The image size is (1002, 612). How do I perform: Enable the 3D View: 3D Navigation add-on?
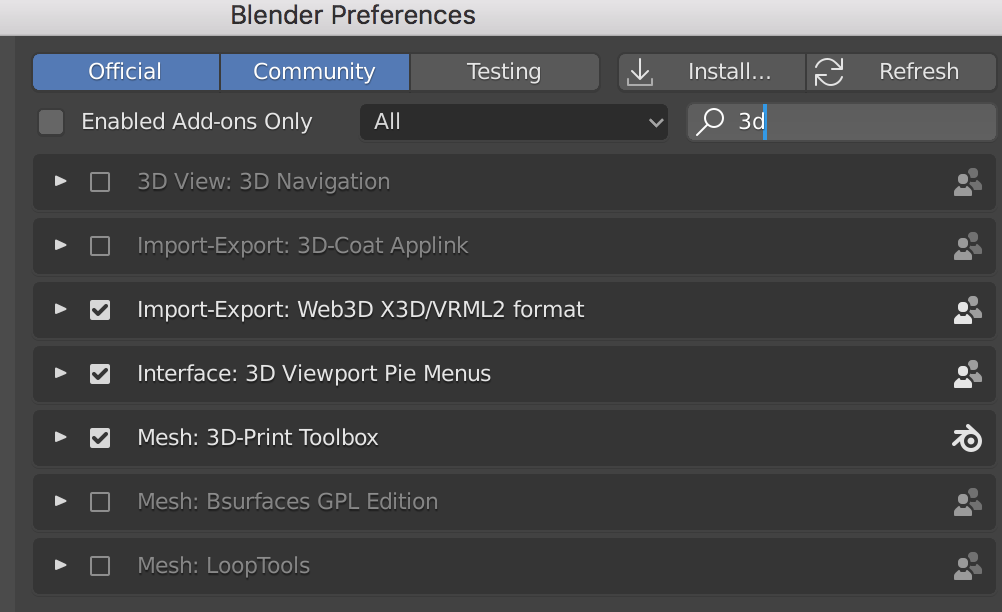tap(100, 182)
